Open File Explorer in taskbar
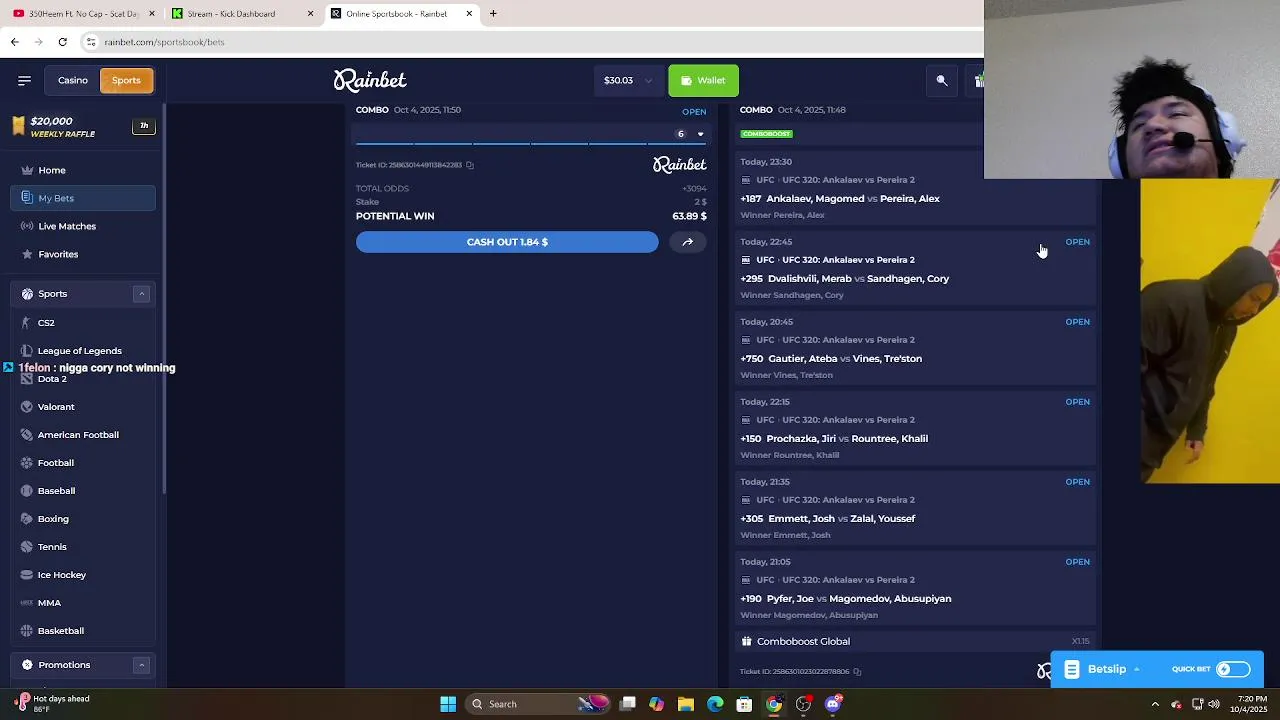1280x720 pixels. (x=686, y=704)
